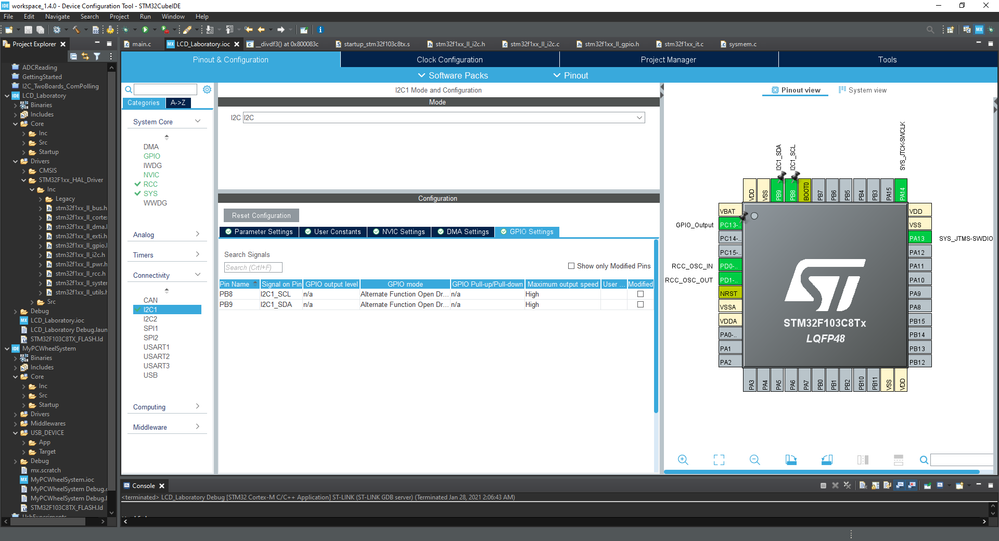Click the Link with Editor icon
The image size is (999, 541).
pyautogui.click(x=85, y=56)
